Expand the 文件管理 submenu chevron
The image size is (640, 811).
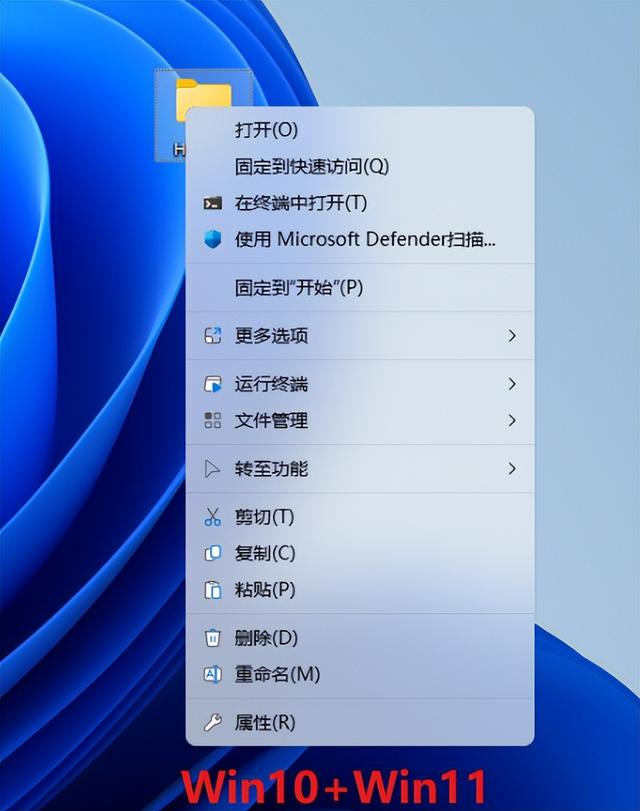512,420
